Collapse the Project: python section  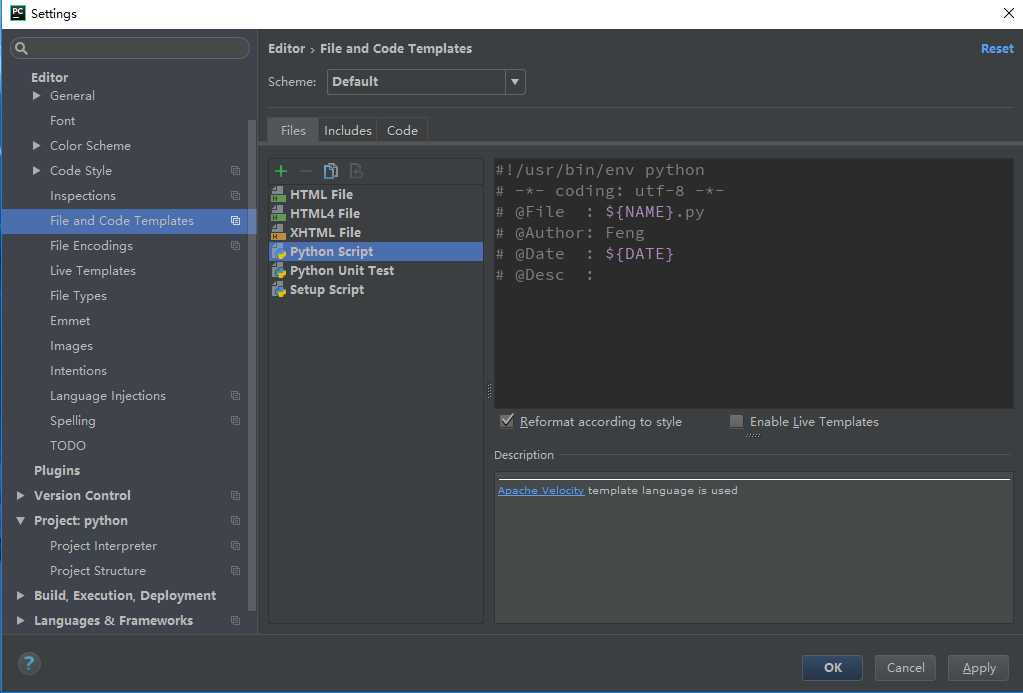(20, 520)
